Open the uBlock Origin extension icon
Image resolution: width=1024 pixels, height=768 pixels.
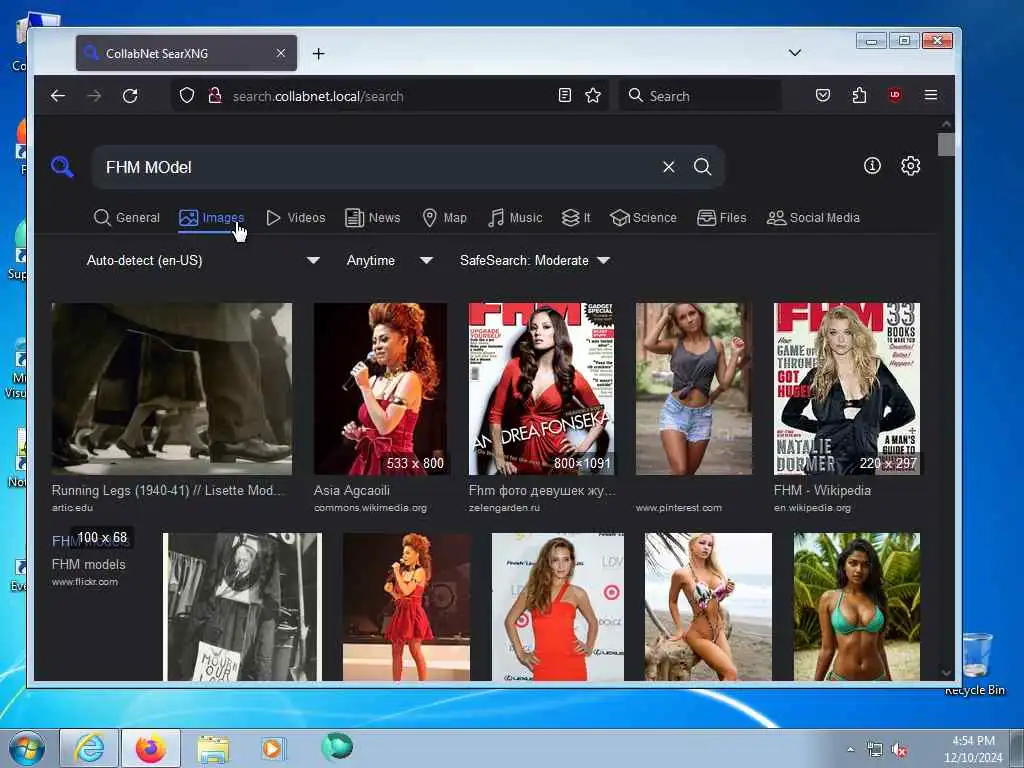point(895,95)
